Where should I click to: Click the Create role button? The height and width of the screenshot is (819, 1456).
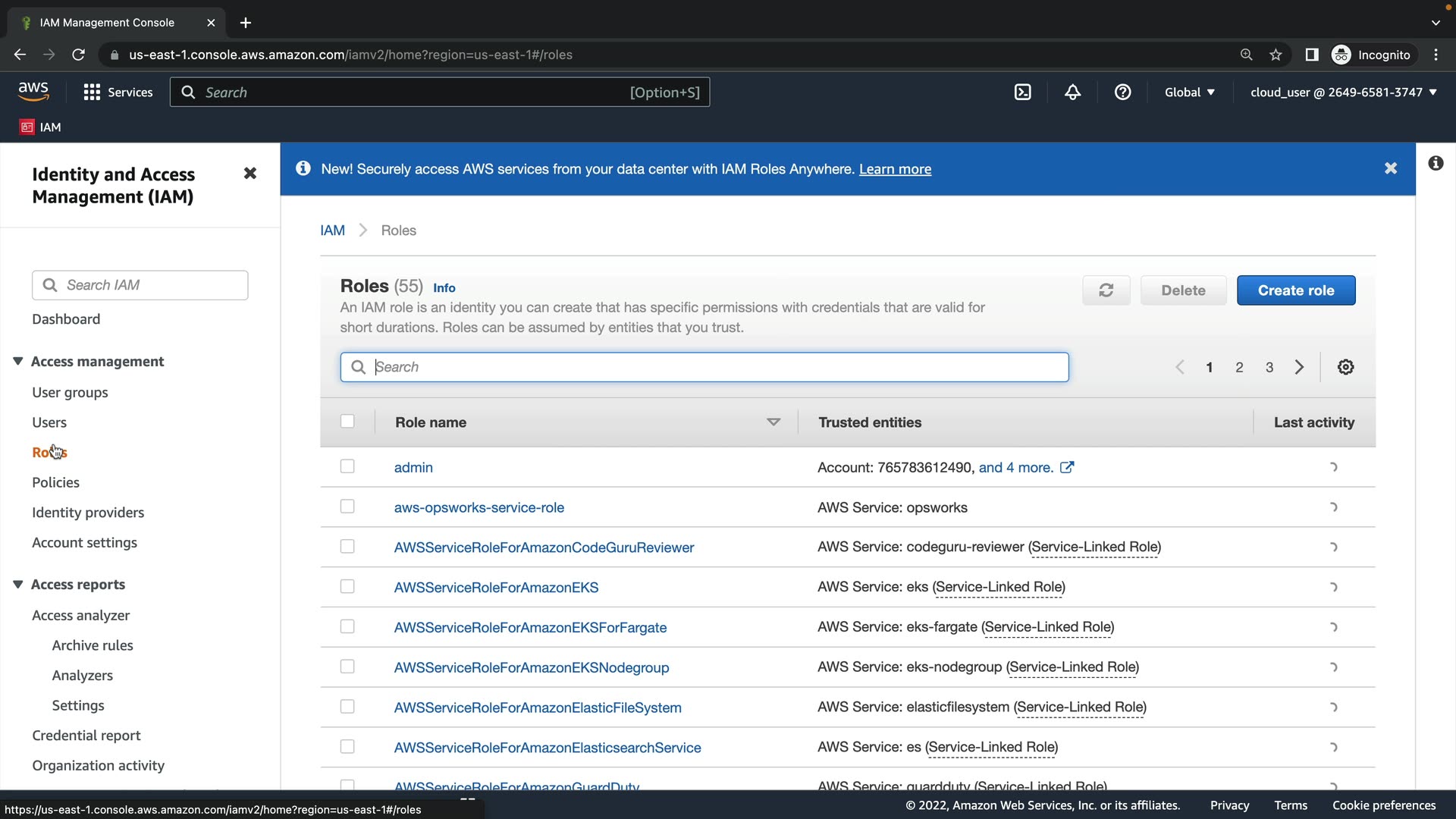click(x=1295, y=290)
